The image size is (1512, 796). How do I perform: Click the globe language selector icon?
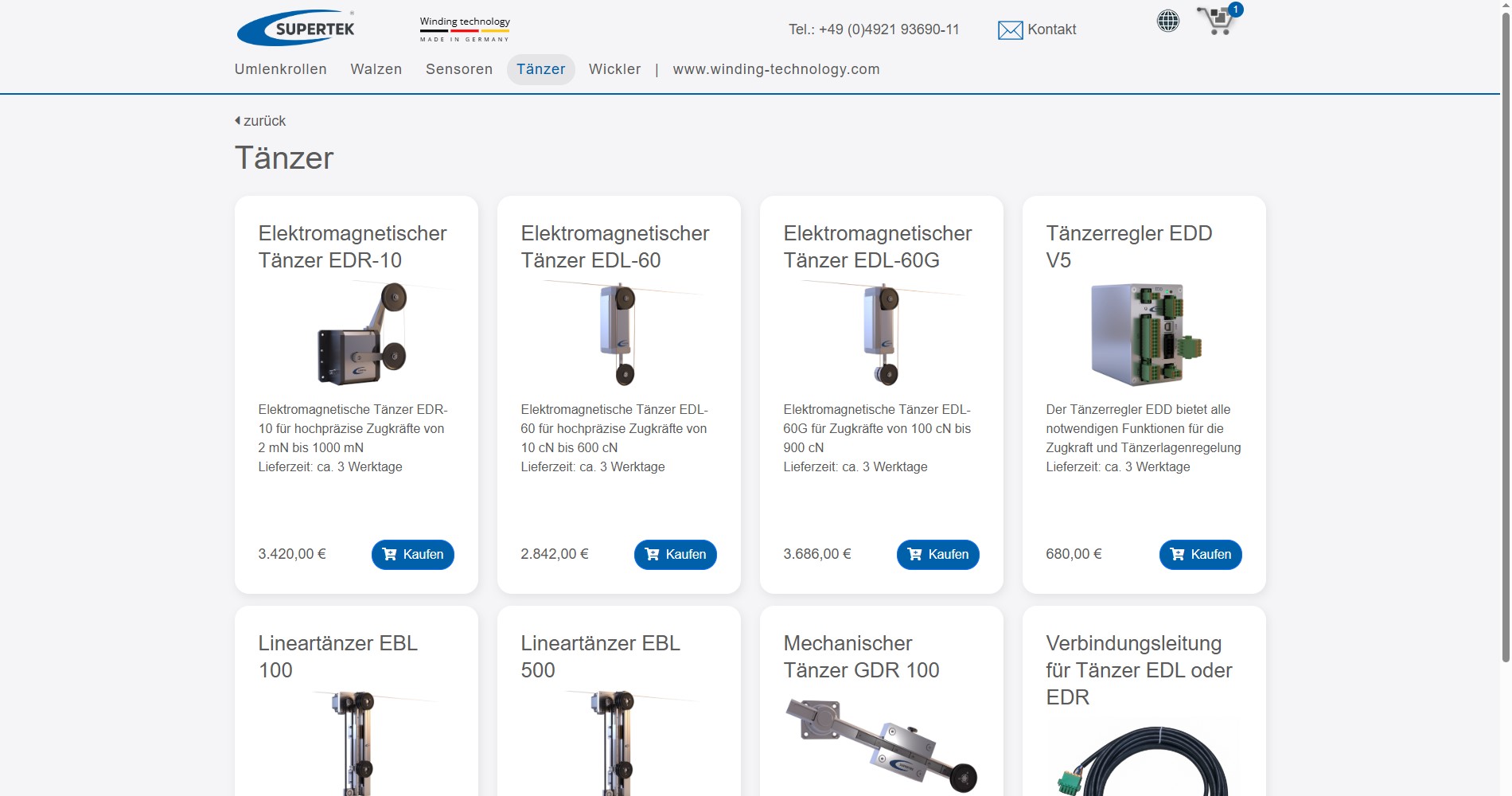coord(1167,21)
